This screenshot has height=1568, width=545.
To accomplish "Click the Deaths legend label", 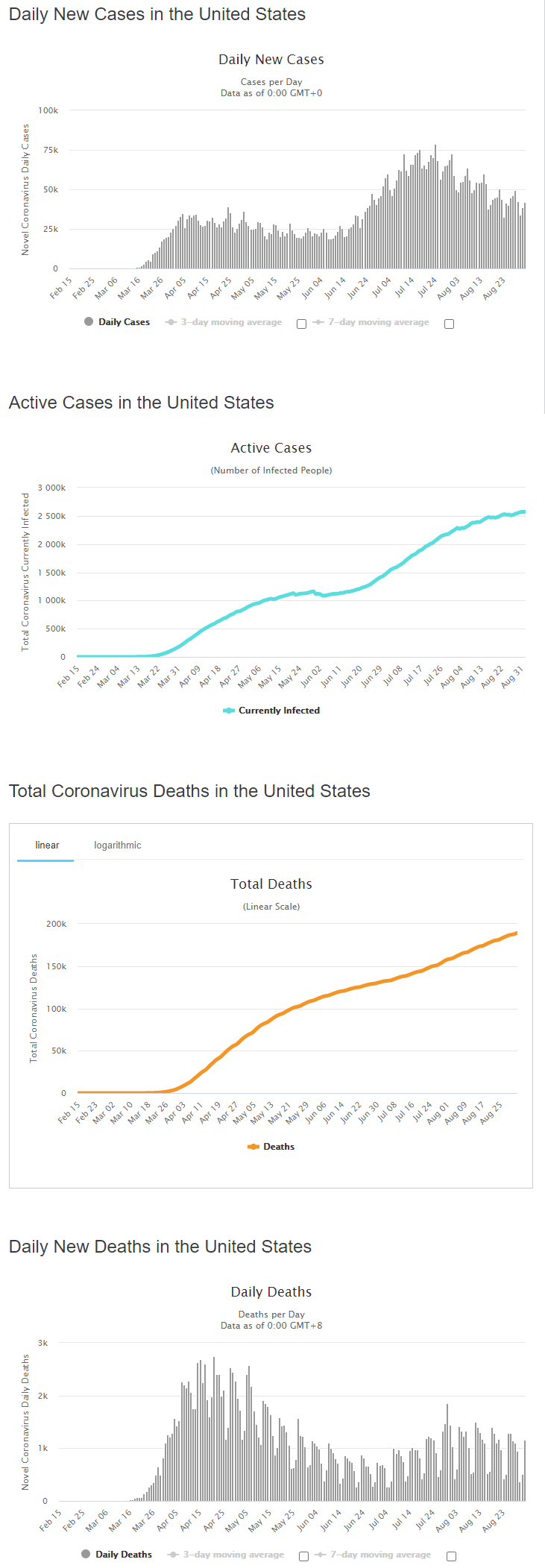I will click(x=279, y=1147).
